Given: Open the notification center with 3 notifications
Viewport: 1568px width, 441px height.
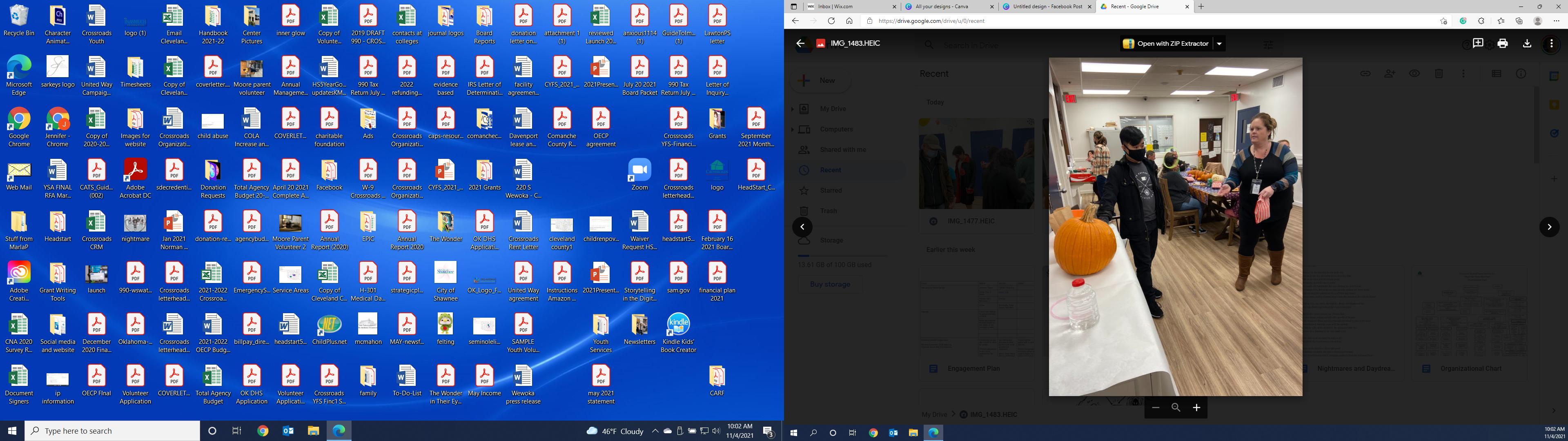Looking at the screenshot, I should 768,431.
